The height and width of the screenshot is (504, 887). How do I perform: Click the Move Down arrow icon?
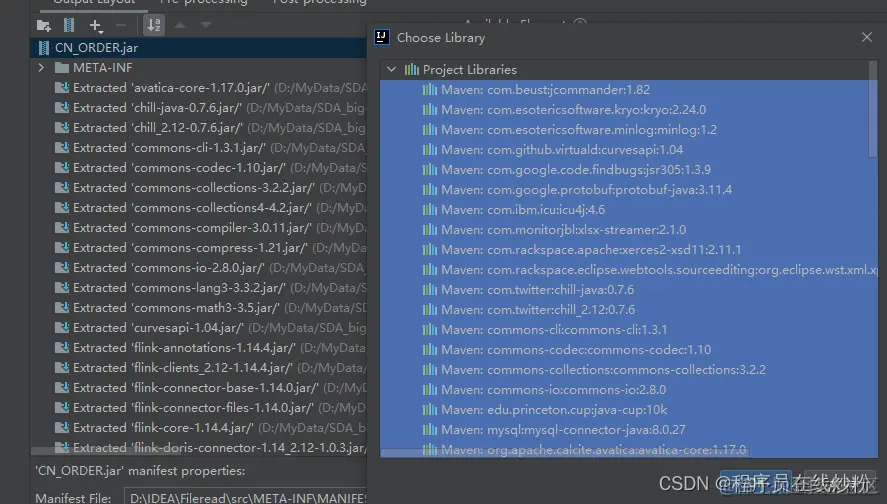tap(206, 25)
